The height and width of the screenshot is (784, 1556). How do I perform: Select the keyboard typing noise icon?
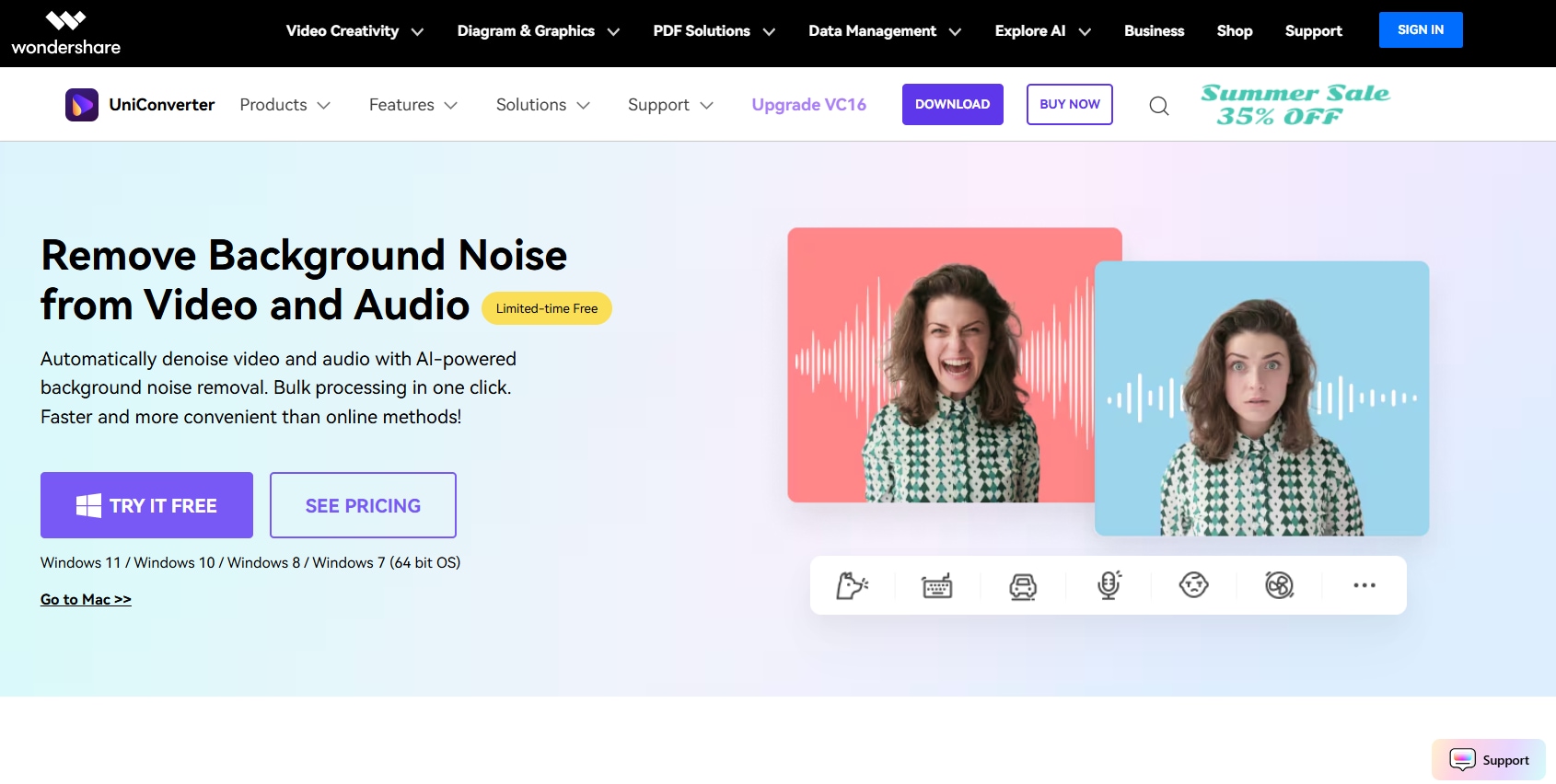pyautogui.click(x=937, y=585)
